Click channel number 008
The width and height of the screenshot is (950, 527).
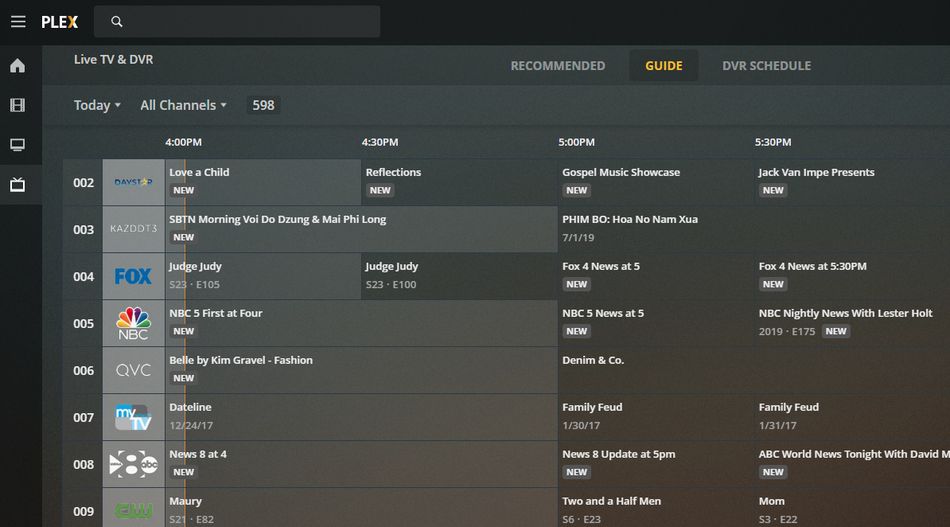pyautogui.click(x=83, y=464)
